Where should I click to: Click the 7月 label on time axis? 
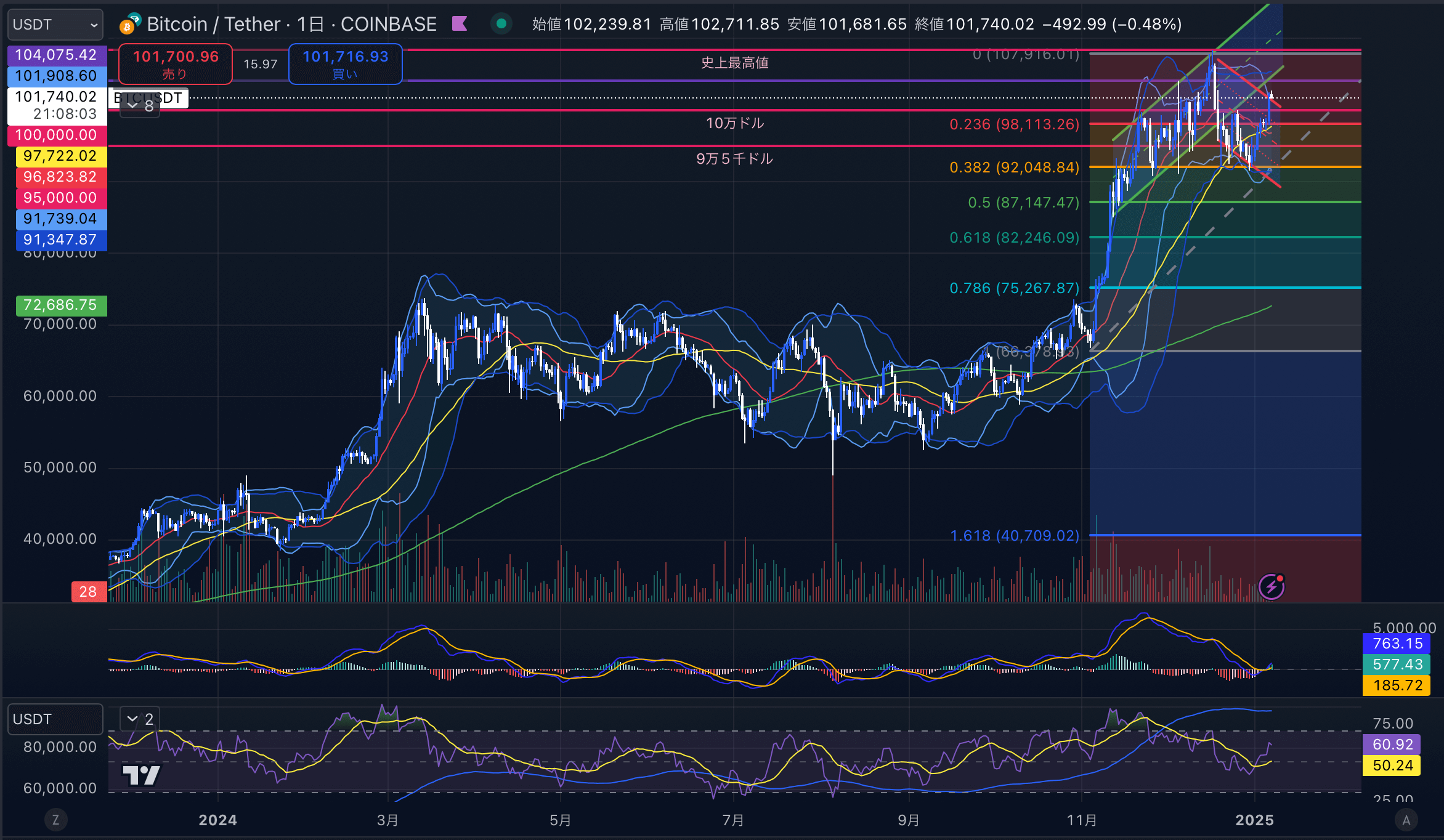[x=733, y=820]
